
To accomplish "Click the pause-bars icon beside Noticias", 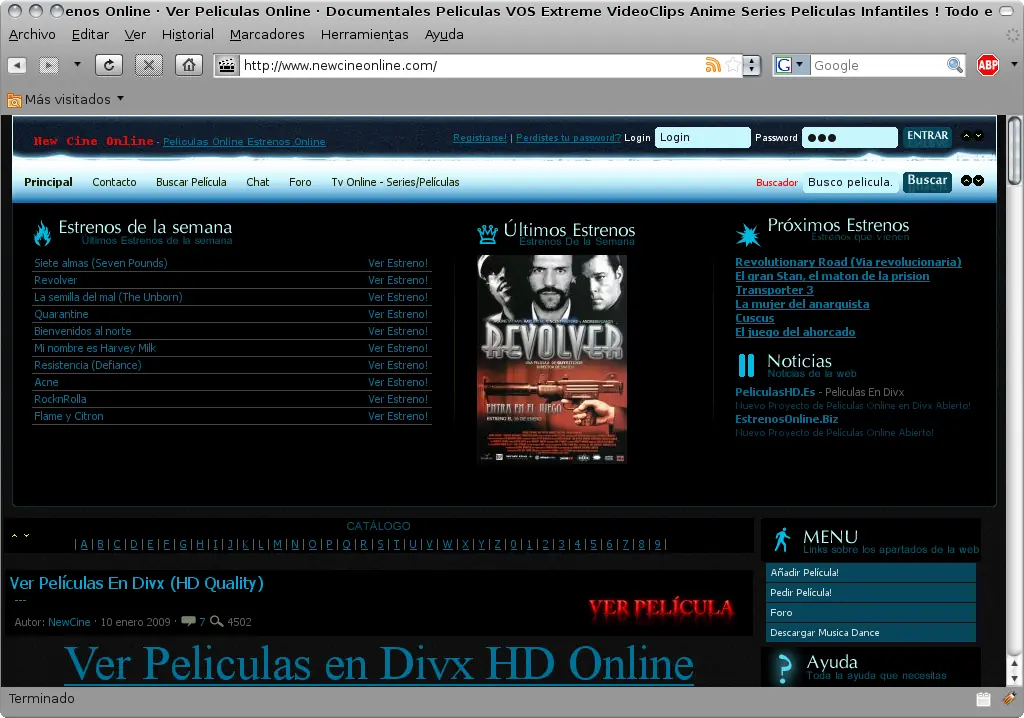I will (x=746, y=365).
